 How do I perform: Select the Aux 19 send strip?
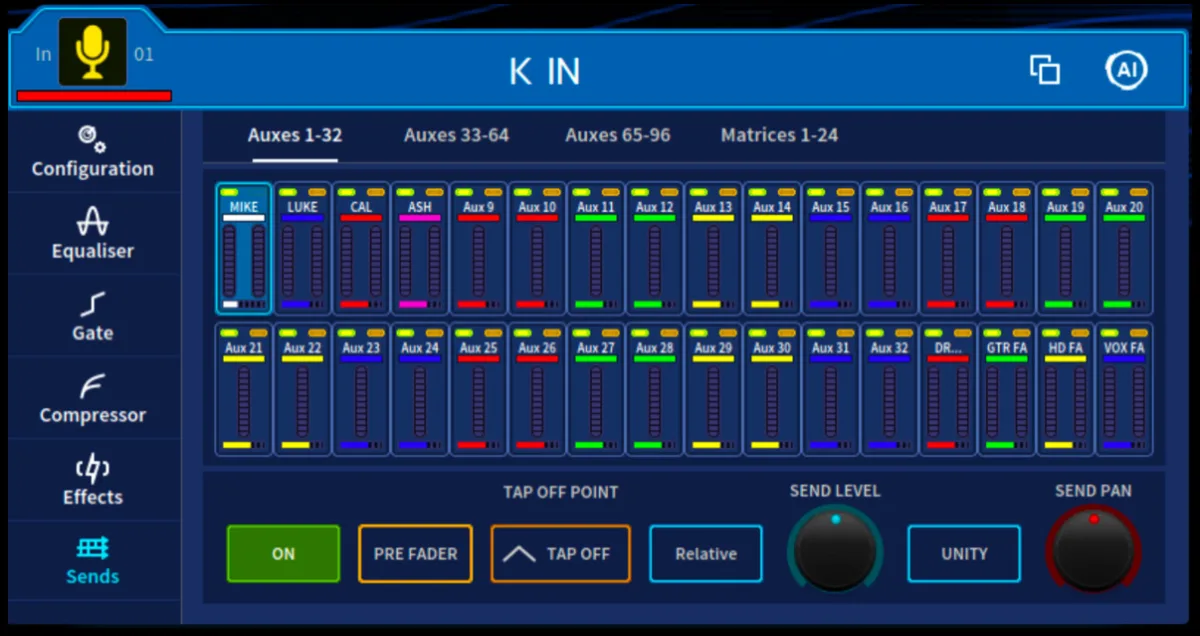[x=1066, y=249]
